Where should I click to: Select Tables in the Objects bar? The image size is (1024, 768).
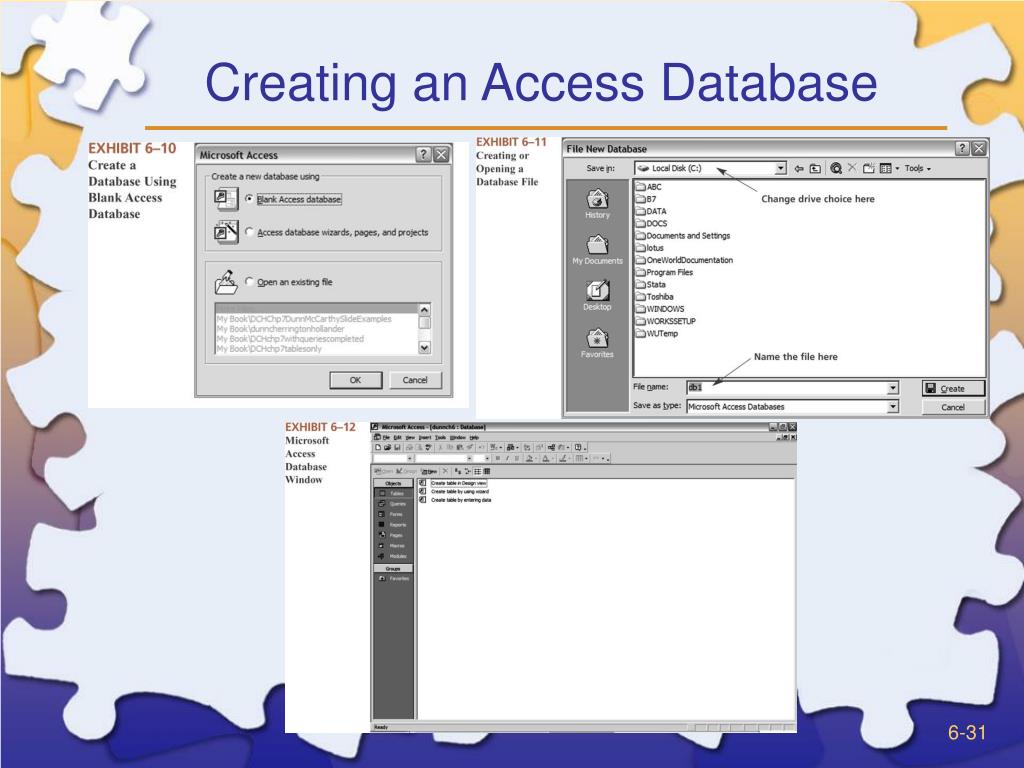pos(393,494)
